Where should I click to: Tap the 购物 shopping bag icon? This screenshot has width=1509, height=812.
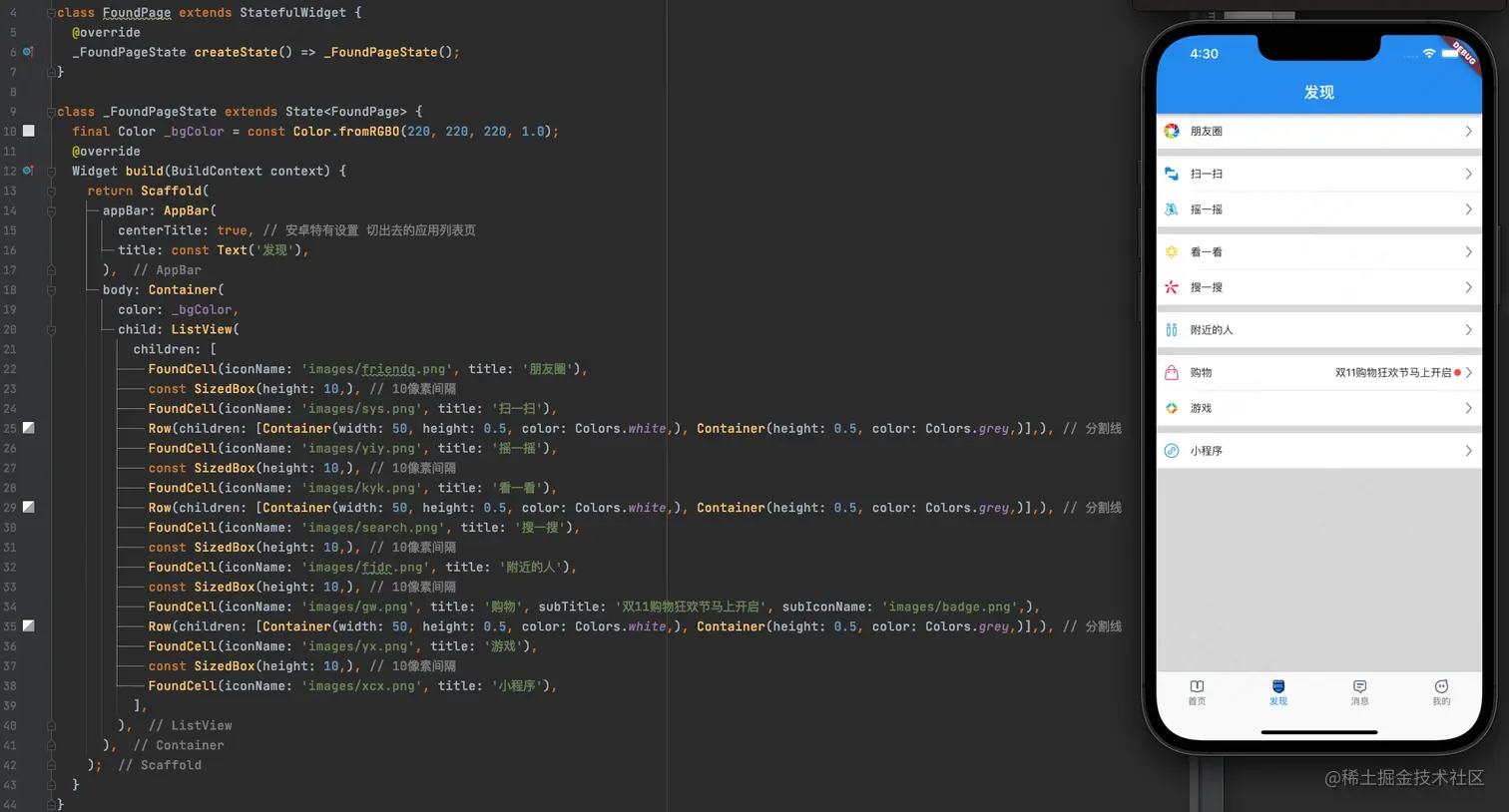pyautogui.click(x=1172, y=373)
